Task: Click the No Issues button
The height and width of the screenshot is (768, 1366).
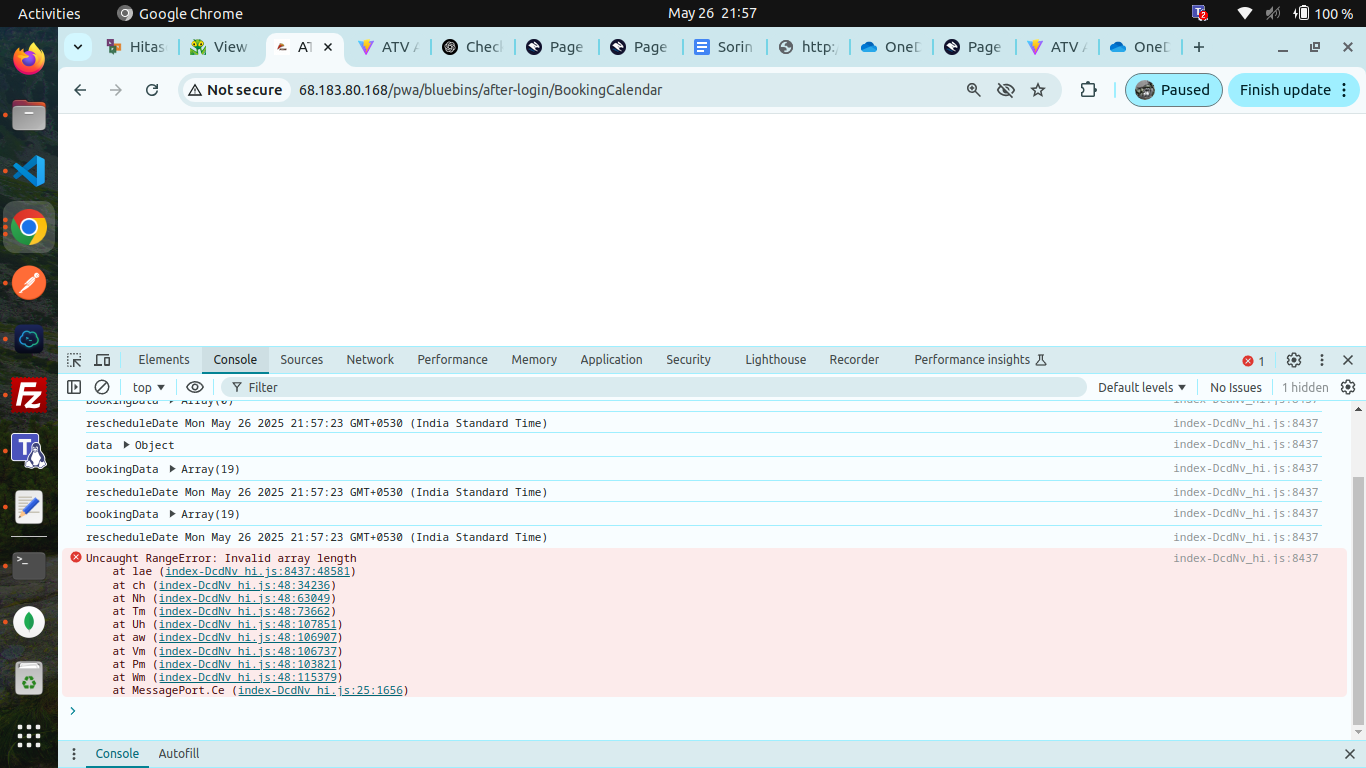Action: coord(1236,387)
